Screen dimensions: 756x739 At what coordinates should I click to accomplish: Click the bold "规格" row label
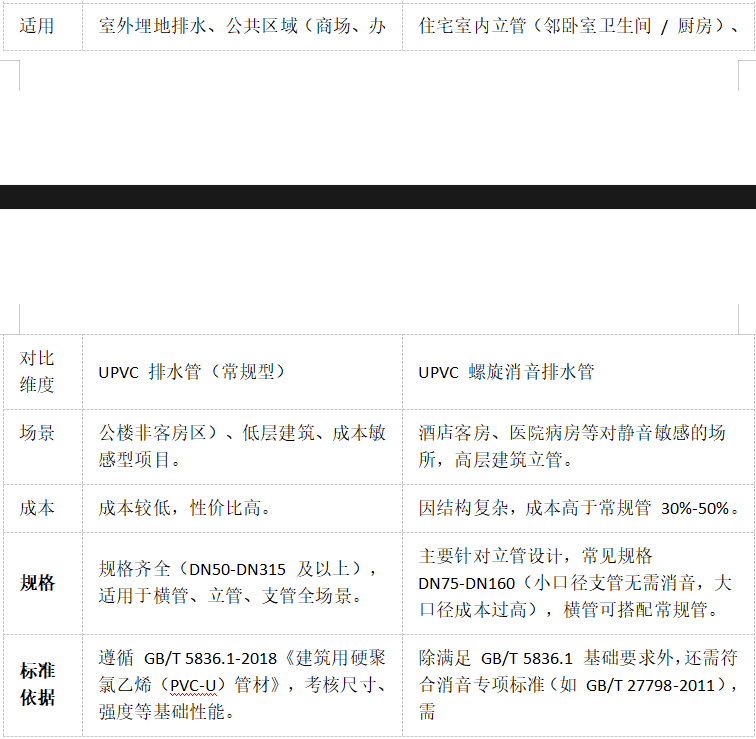(37, 583)
